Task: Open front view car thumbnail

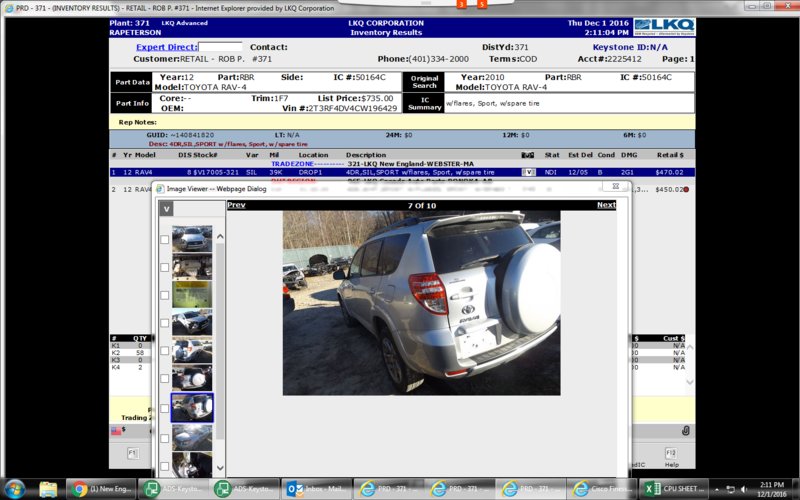Action: (x=192, y=239)
